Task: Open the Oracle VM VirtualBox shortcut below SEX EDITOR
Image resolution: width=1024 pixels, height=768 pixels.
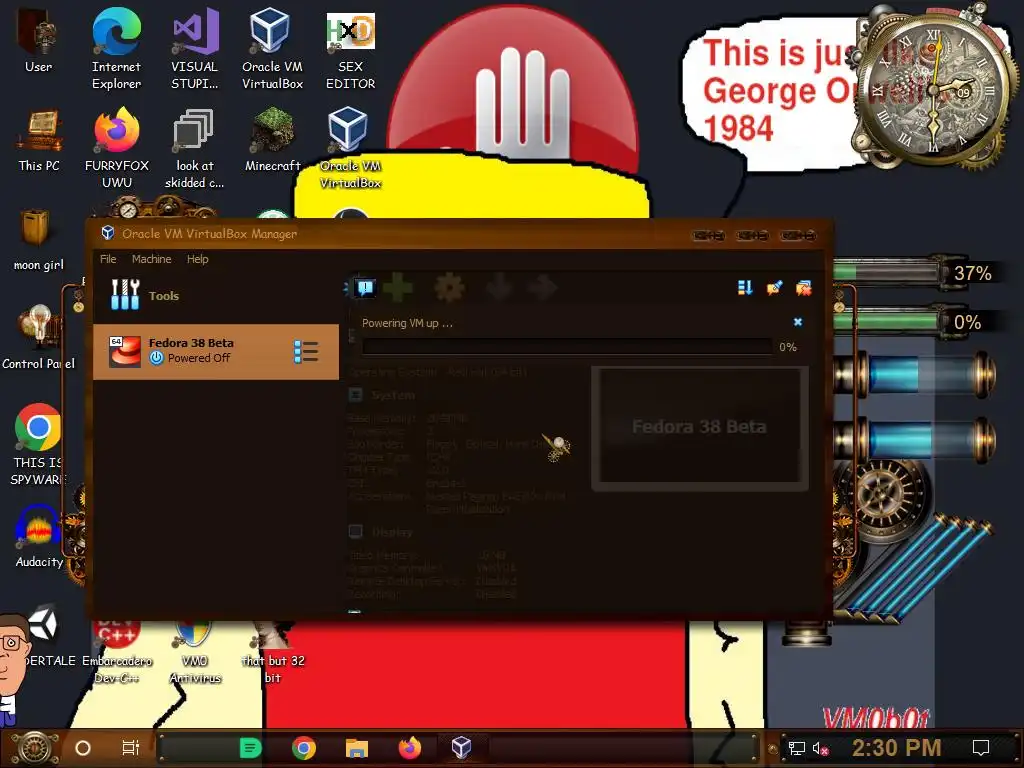Action: pyautogui.click(x=350, y=148)
